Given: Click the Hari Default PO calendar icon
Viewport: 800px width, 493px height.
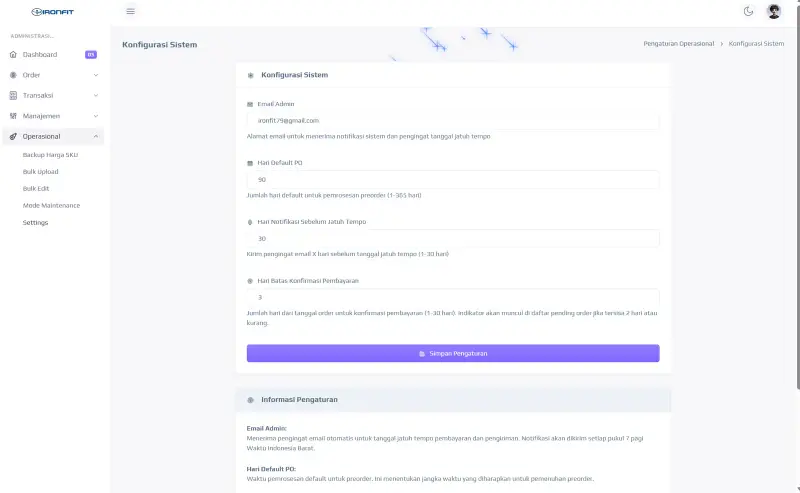Looking at the screenshot, I should tap(250, 163).
